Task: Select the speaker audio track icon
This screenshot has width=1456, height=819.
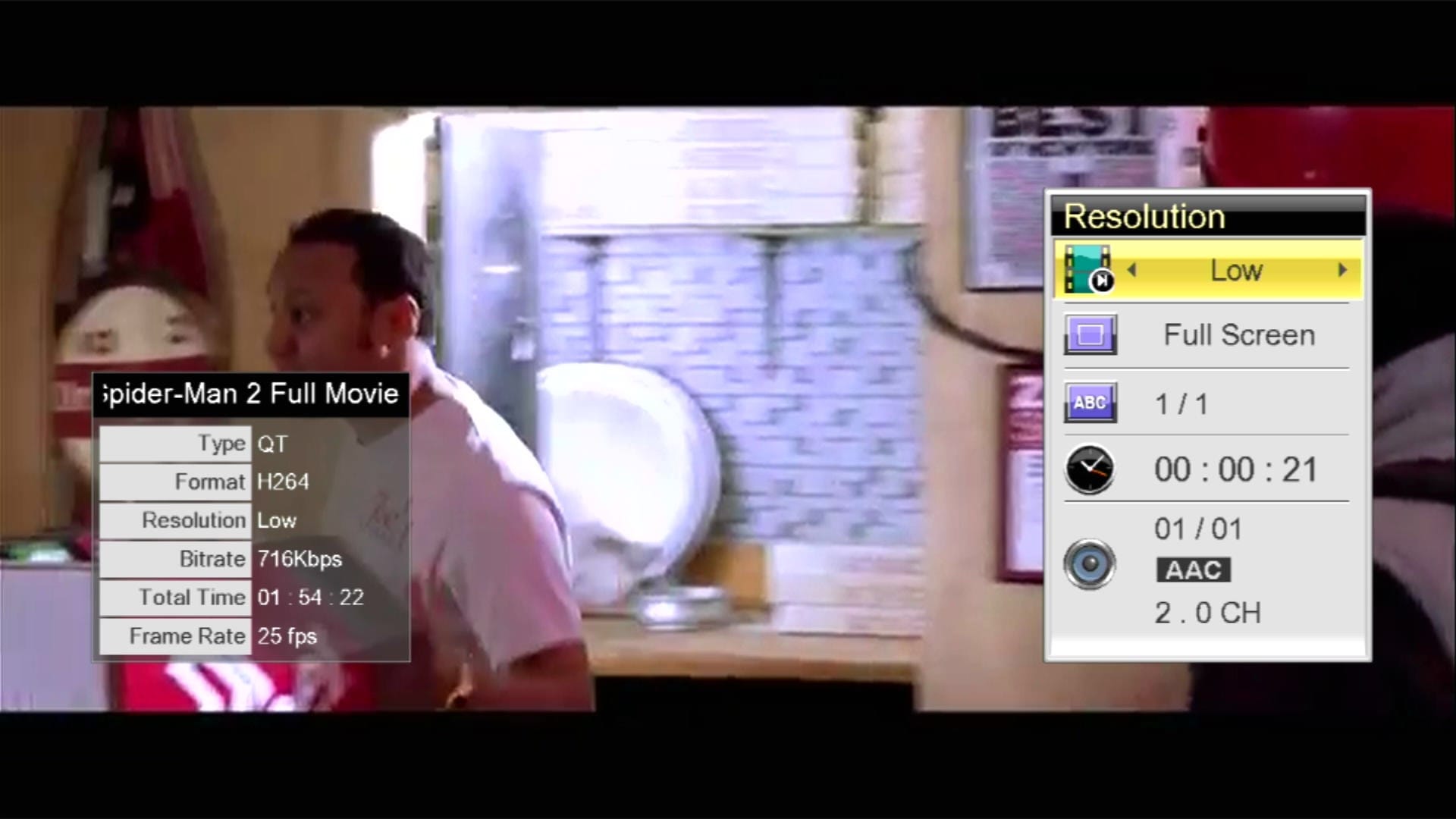Action: click(x=1090, y=564)
